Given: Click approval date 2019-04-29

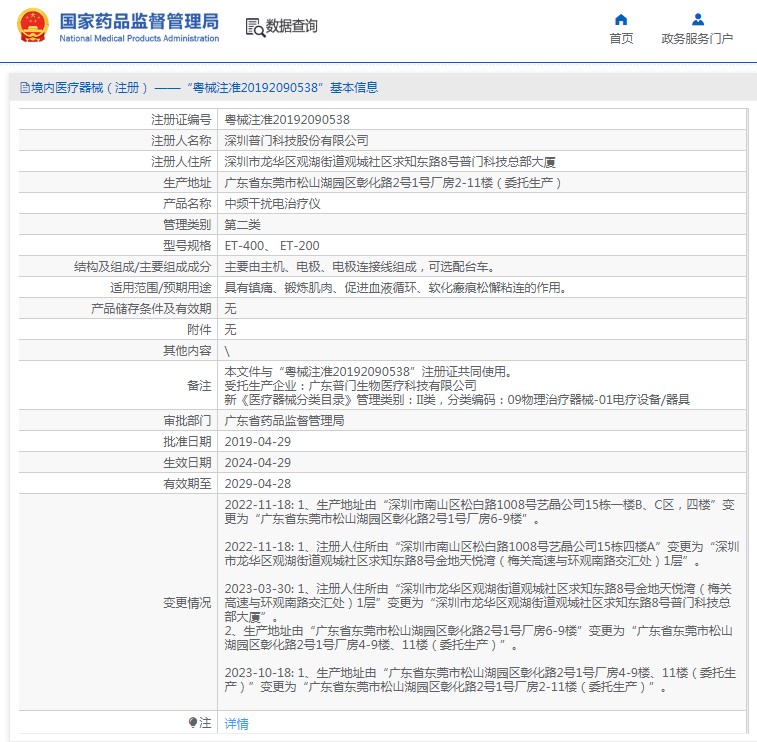Looking at the screenshot, I should pos(258,442).
